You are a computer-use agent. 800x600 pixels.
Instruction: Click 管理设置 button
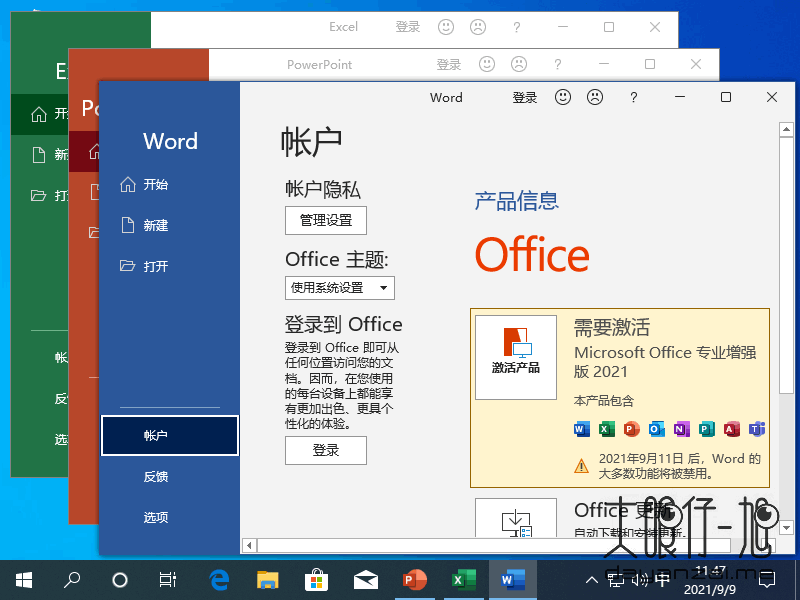click(326, 220)
